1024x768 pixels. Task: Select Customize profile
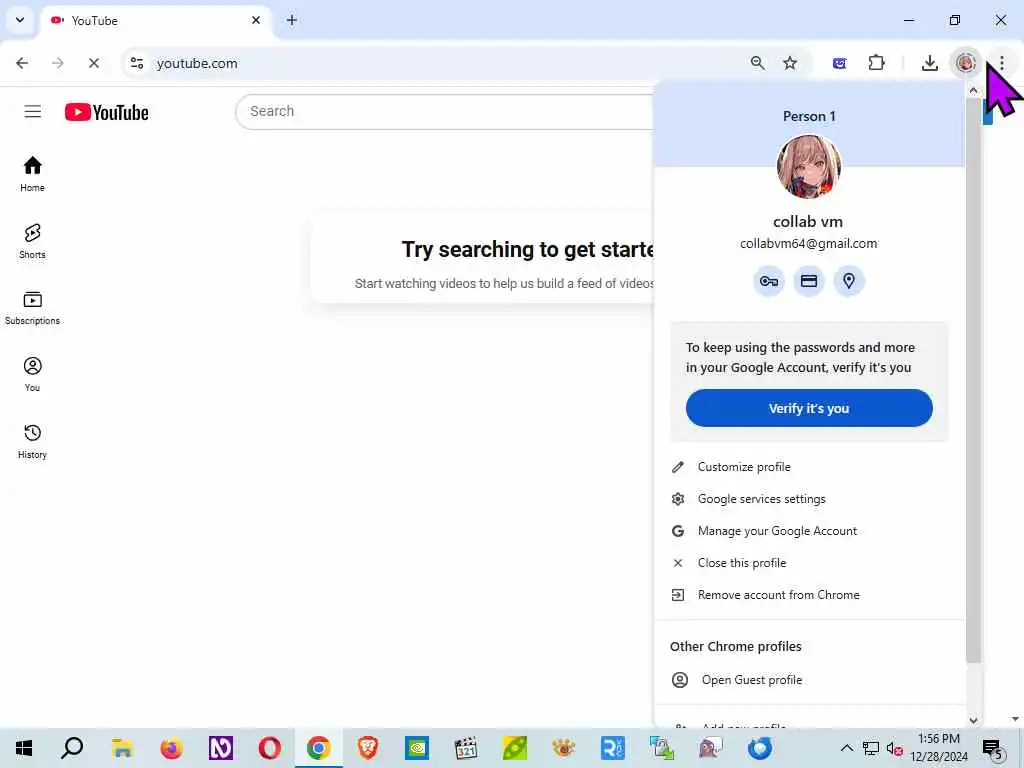[x=808, y=467]
